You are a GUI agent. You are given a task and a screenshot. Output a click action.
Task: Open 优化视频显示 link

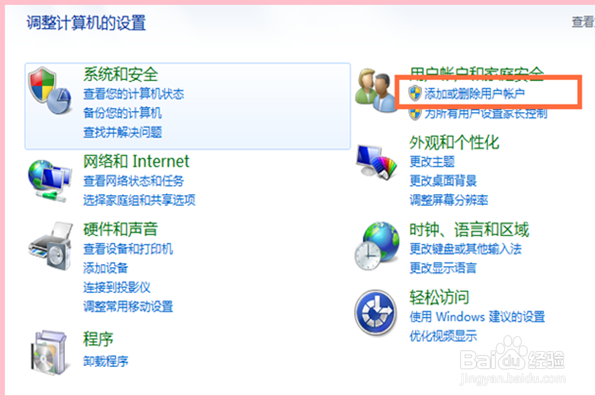(443, 336)
